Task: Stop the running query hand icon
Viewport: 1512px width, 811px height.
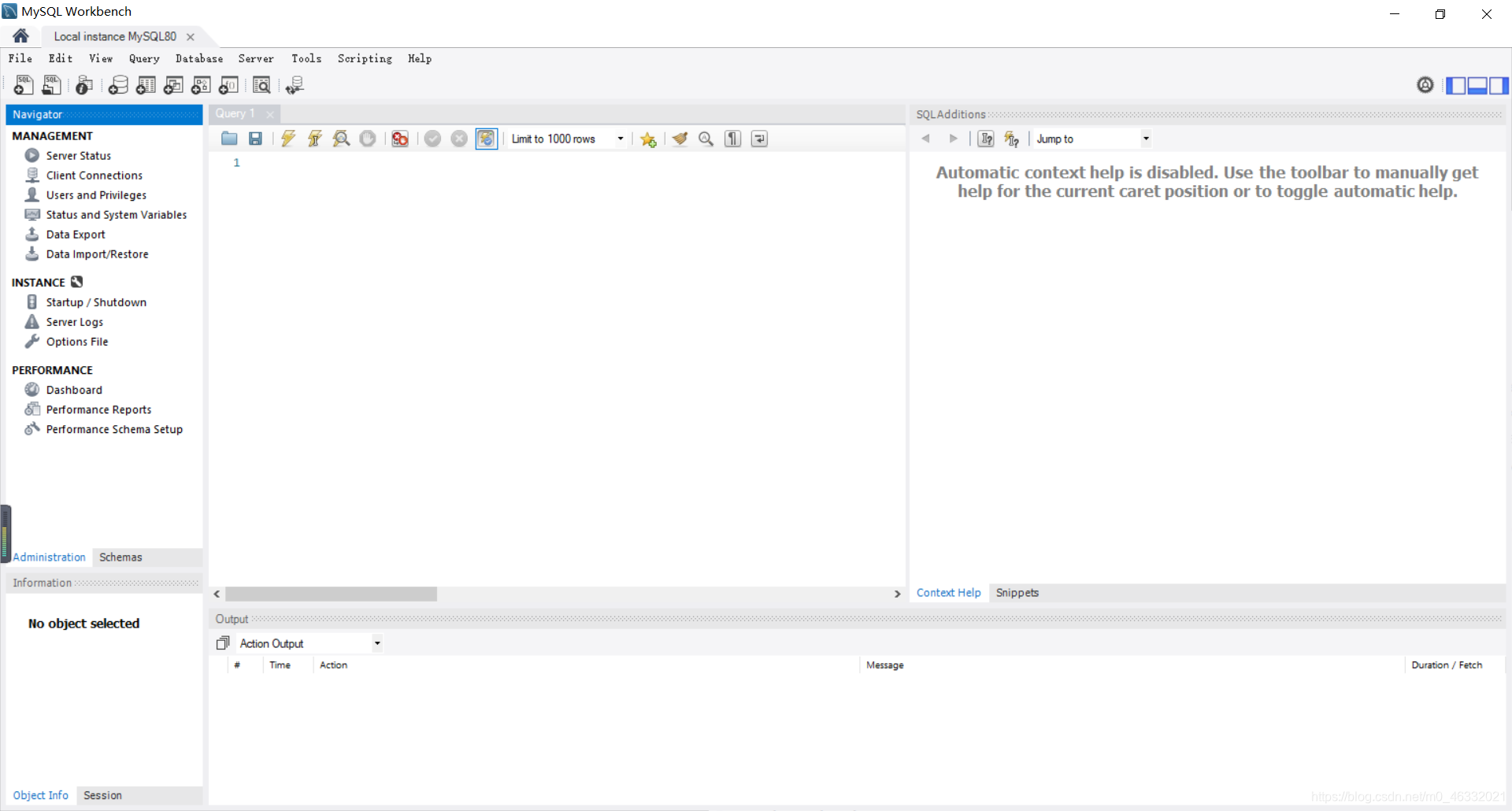Action: pyautogui.click(x=368, y=139)
